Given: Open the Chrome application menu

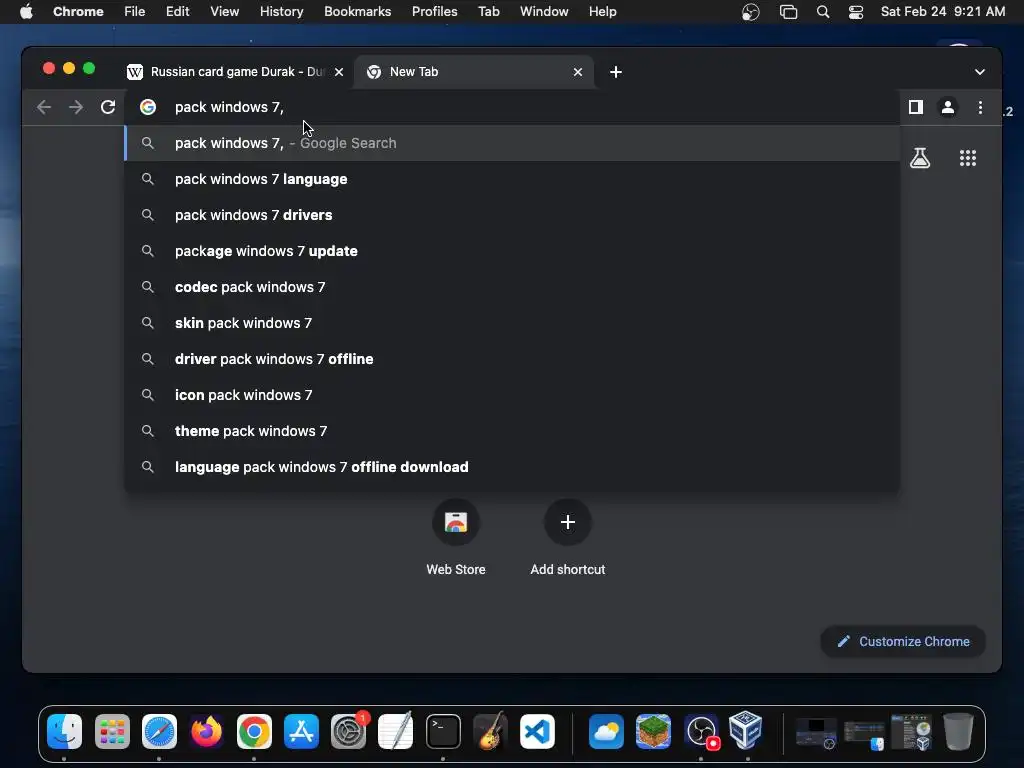Looking at the screenshot, I should click(78, 11).
